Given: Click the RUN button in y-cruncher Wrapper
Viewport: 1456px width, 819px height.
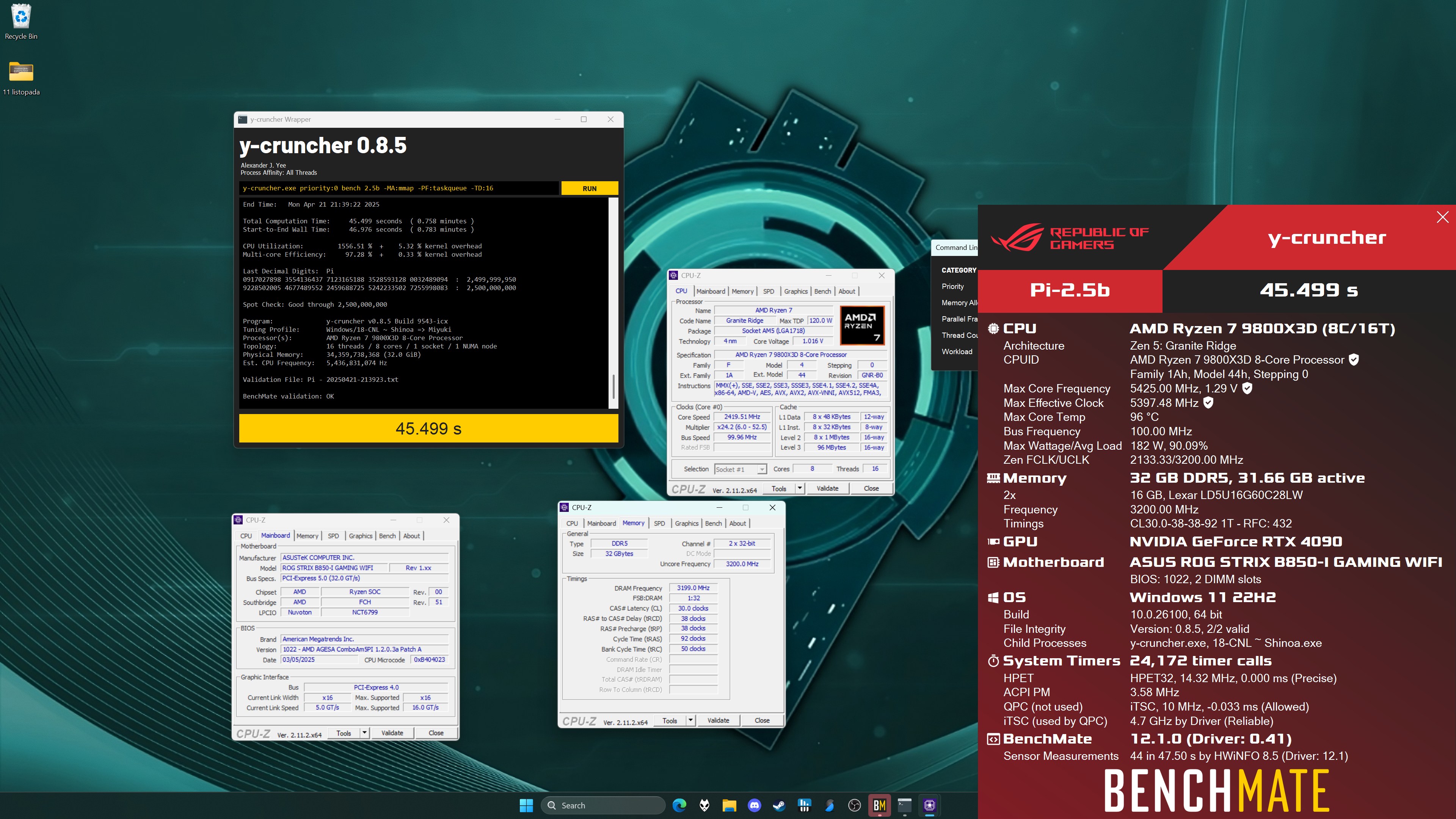Looking at the screenshot, I should point(590,188).
